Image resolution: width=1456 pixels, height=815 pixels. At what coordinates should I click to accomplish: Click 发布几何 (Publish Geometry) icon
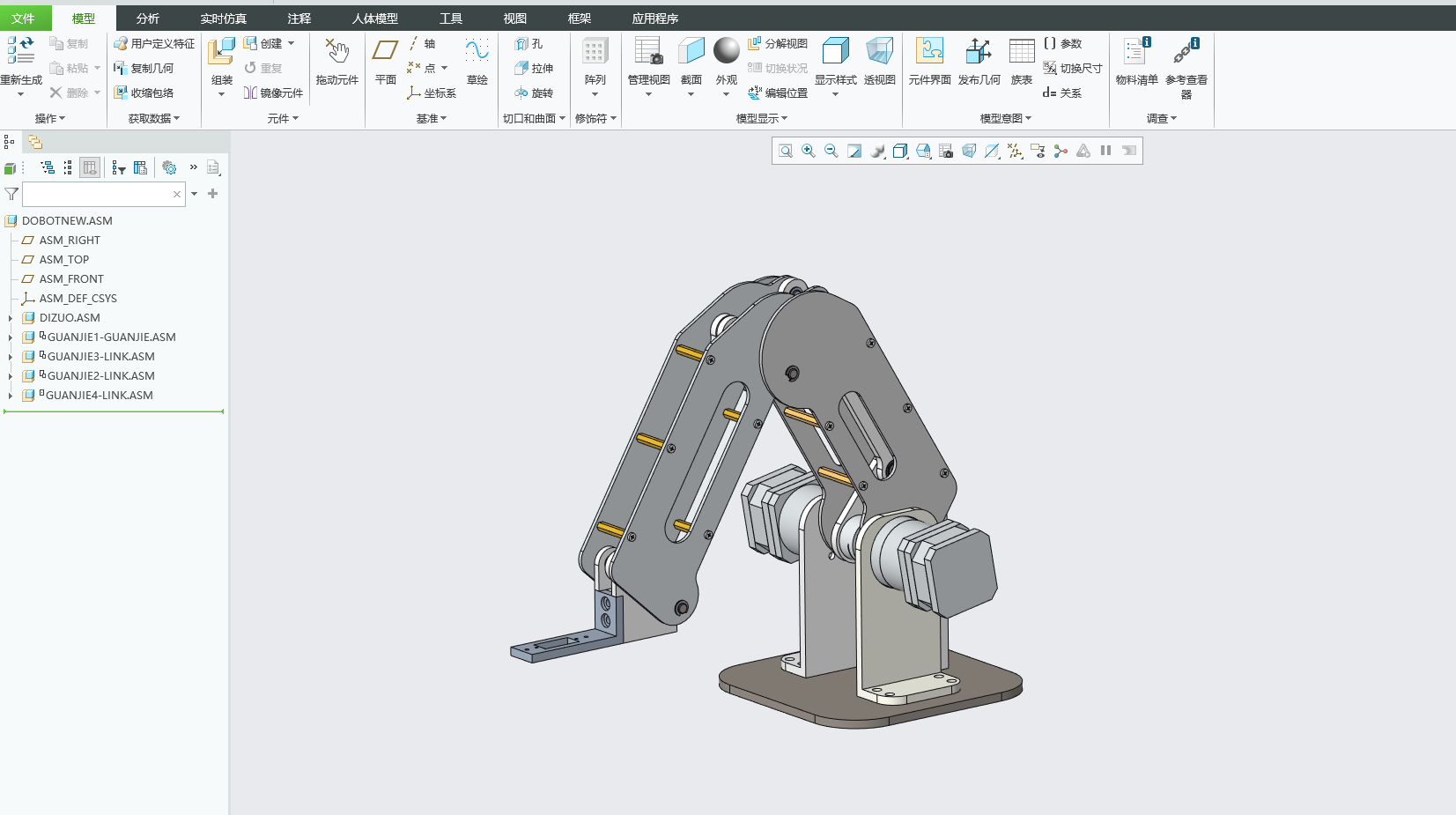click(x=979, y=51)
